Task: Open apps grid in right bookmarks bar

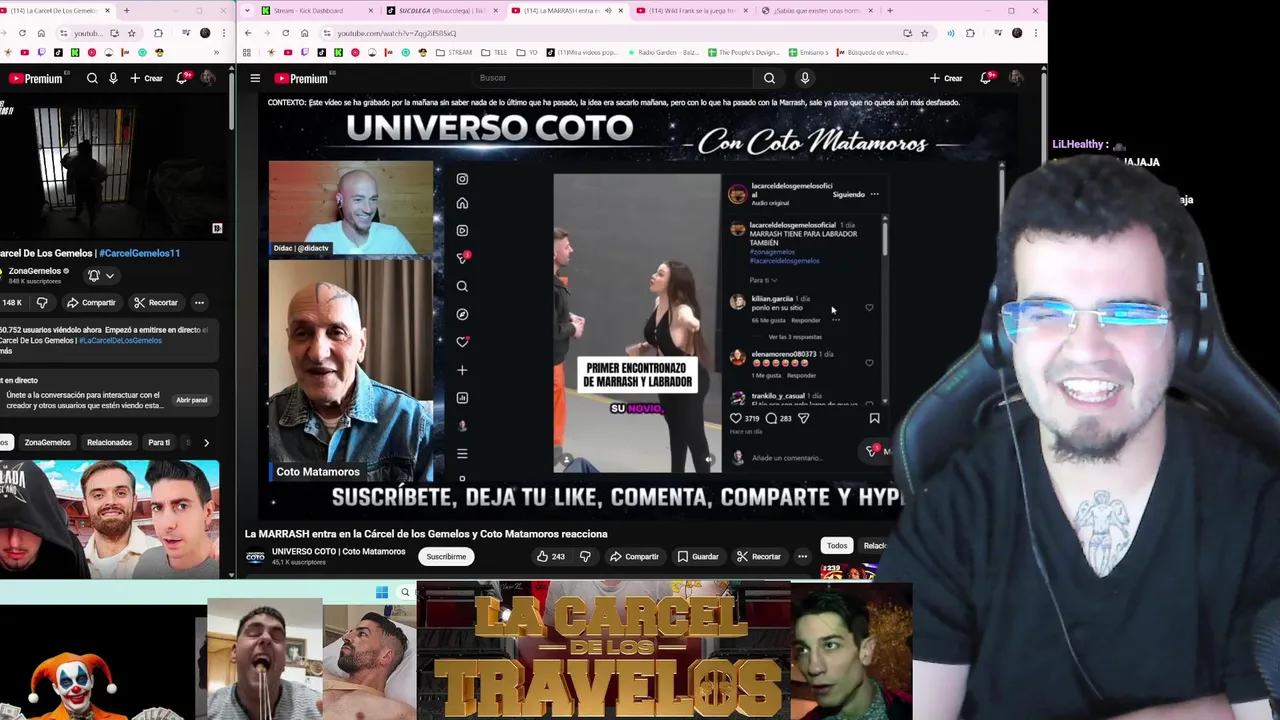Action: (248, 52)
